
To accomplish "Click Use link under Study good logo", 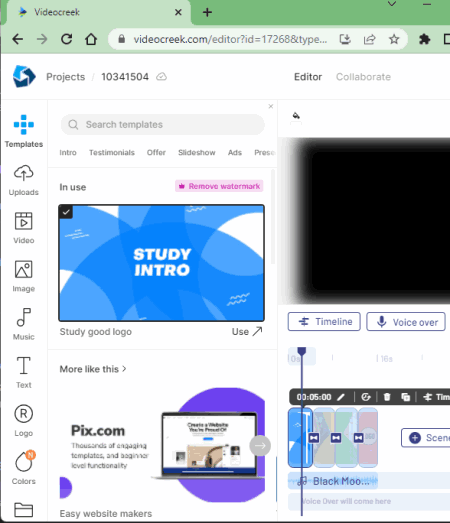I will (247, 332).
